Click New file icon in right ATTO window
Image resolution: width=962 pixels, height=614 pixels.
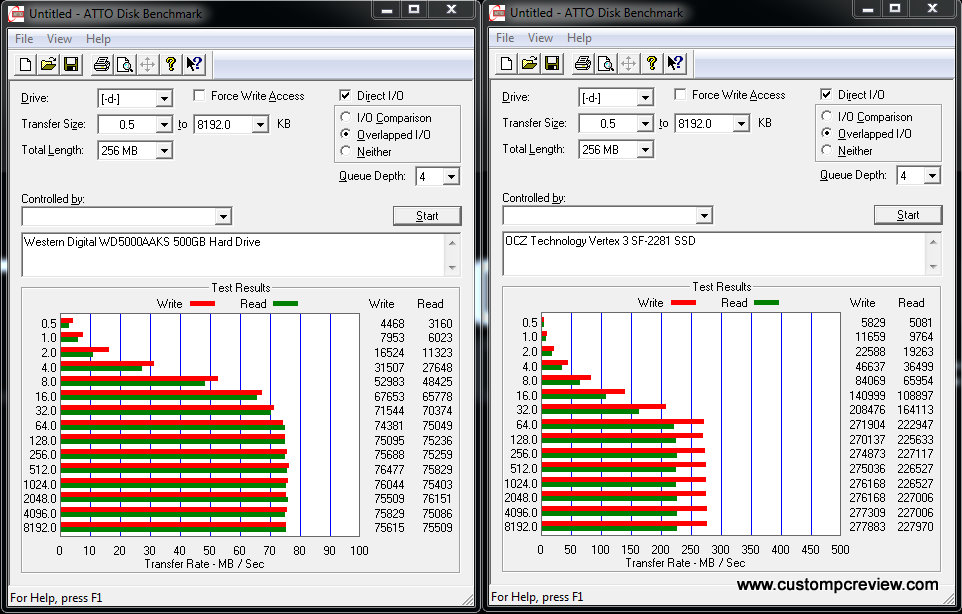pos(507,63)
